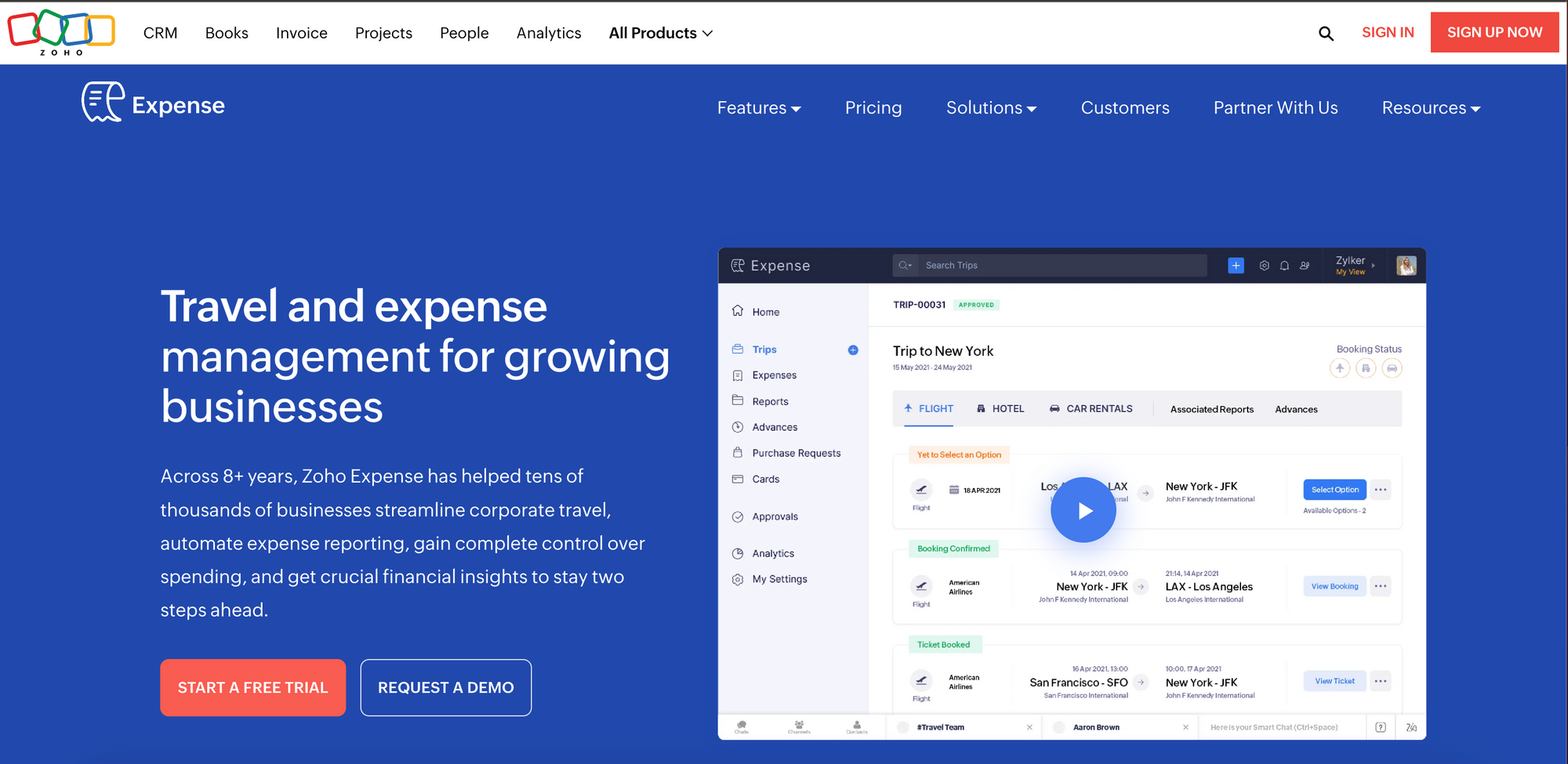Switch to the HOTEL tab

tap(1000, 409)
